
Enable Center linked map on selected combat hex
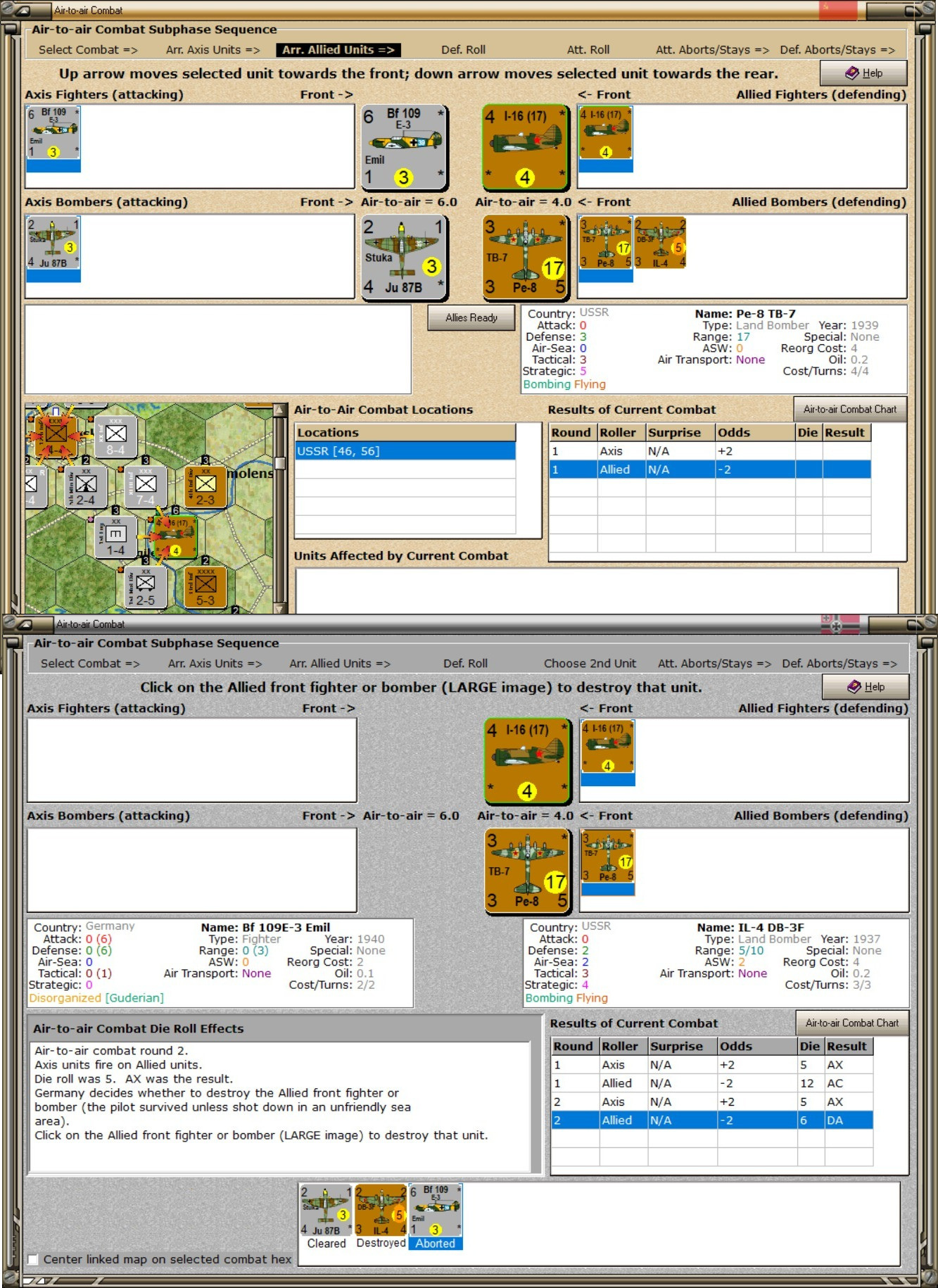click(33, 1259)
